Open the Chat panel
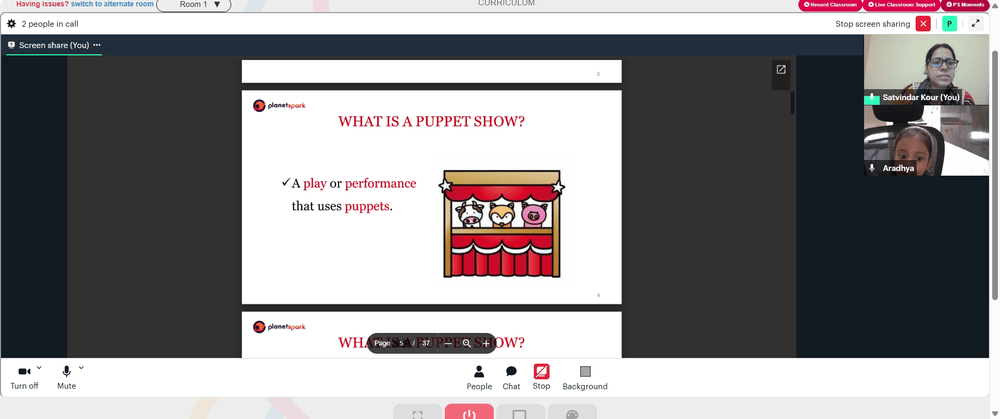This screenshot has width=1000, height=419. point(511,378)
